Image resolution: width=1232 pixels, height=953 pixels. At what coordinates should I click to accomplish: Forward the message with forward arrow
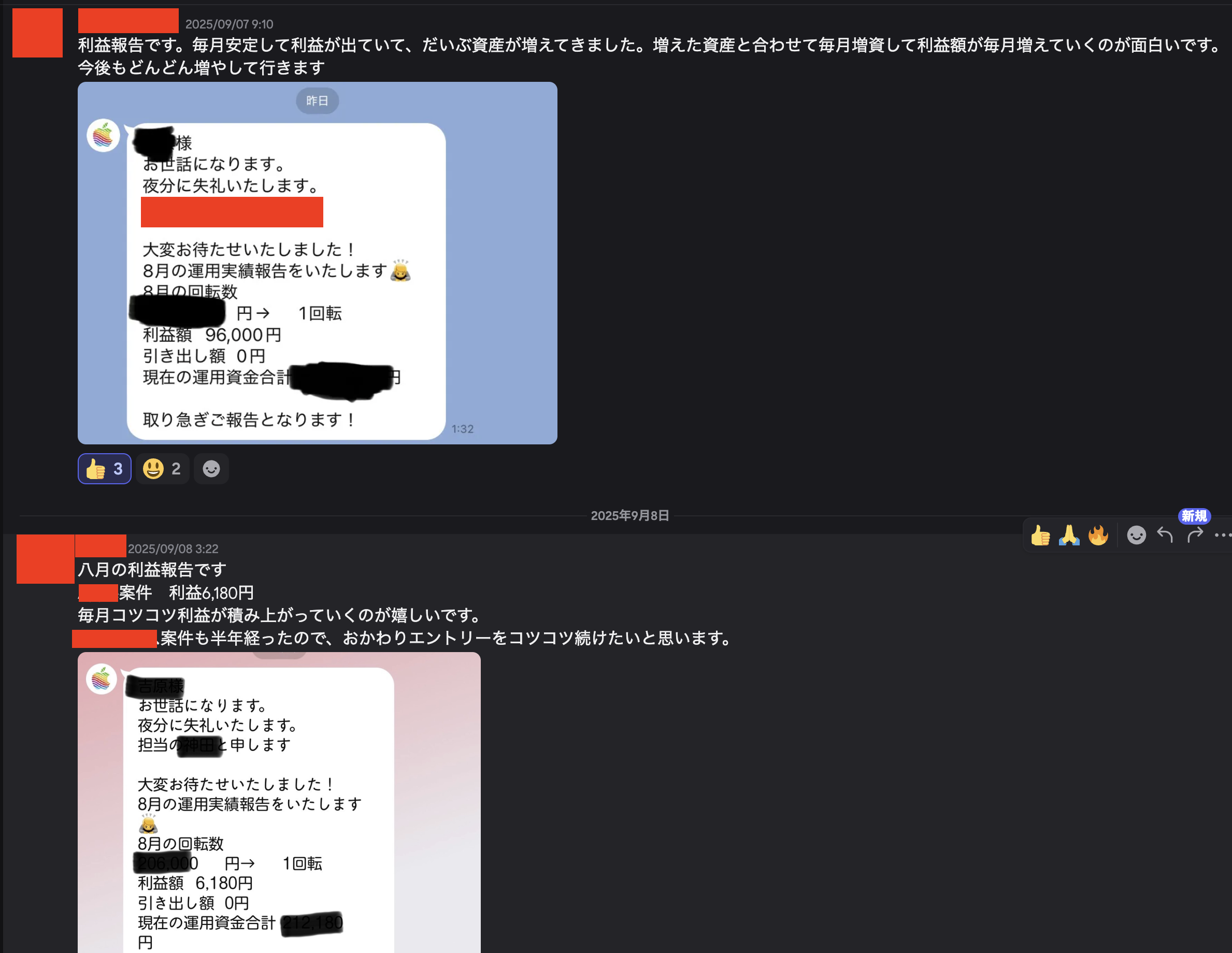tap(1195, 535)
